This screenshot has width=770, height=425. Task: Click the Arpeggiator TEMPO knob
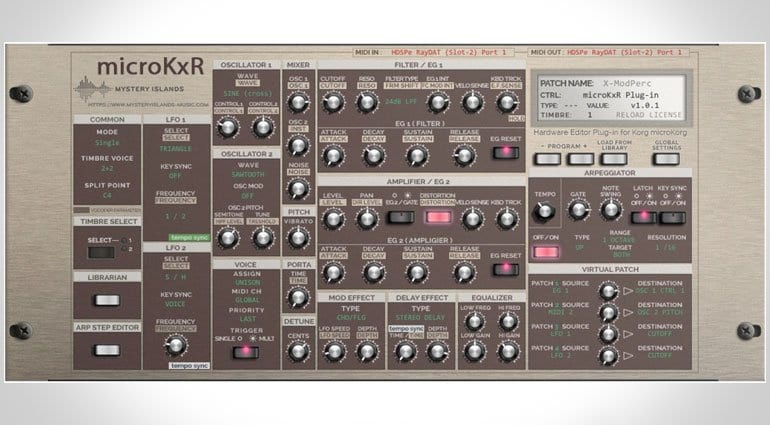coord(545,211)
